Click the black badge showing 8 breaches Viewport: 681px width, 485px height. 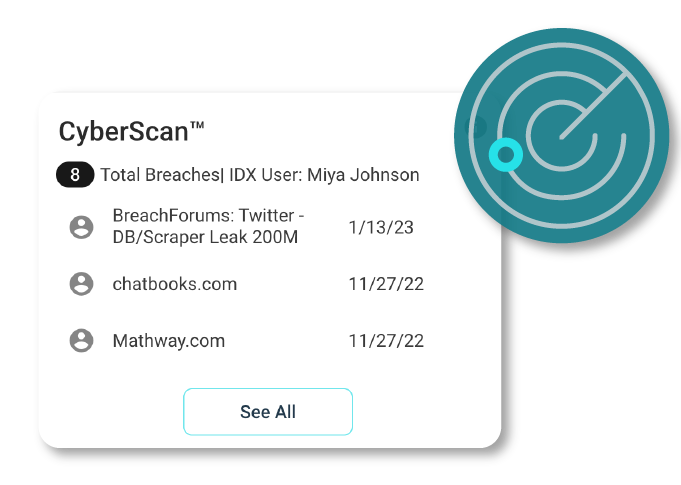coord(75,175)
